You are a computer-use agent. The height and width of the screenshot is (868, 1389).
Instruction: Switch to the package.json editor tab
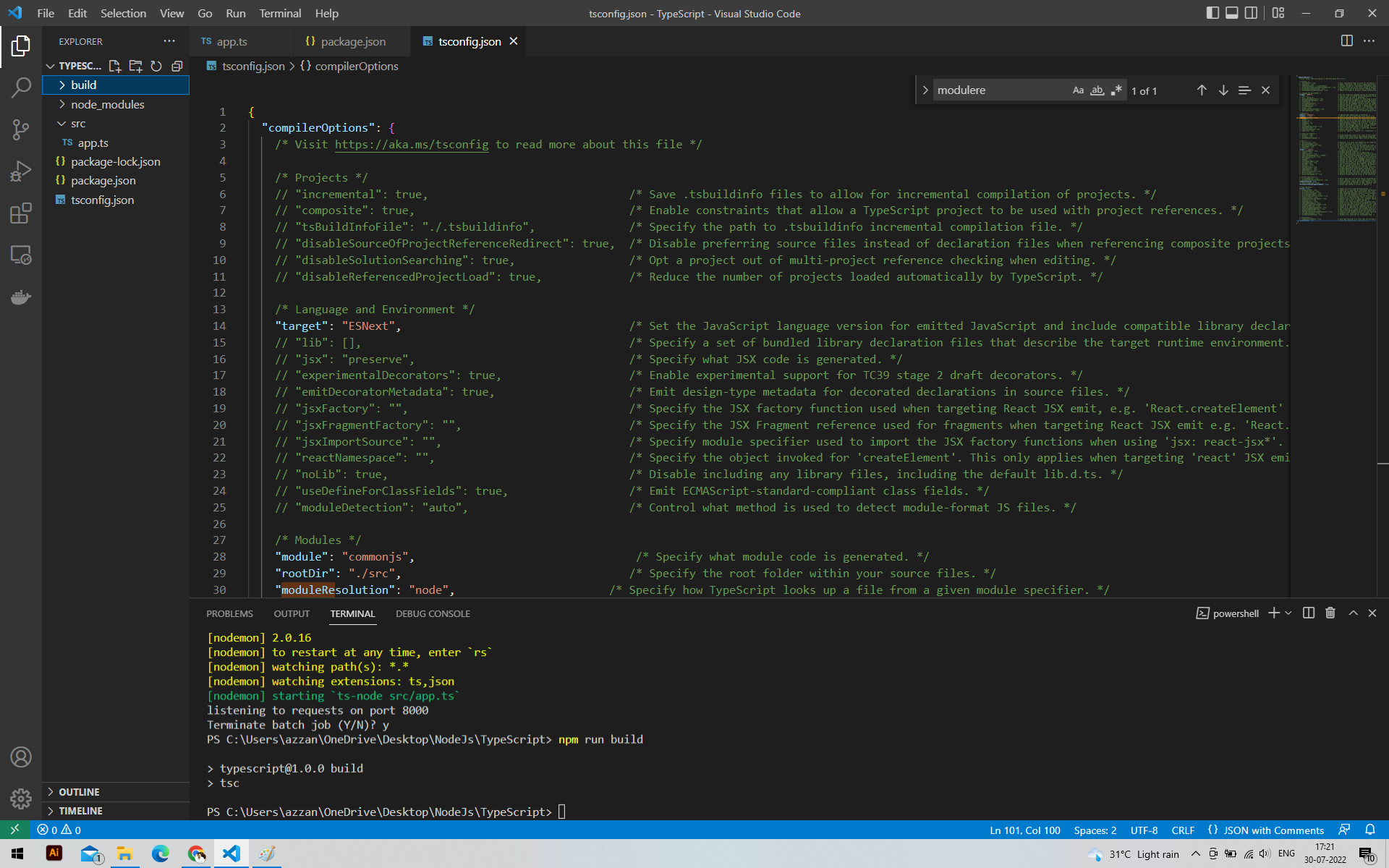point(352,41)
